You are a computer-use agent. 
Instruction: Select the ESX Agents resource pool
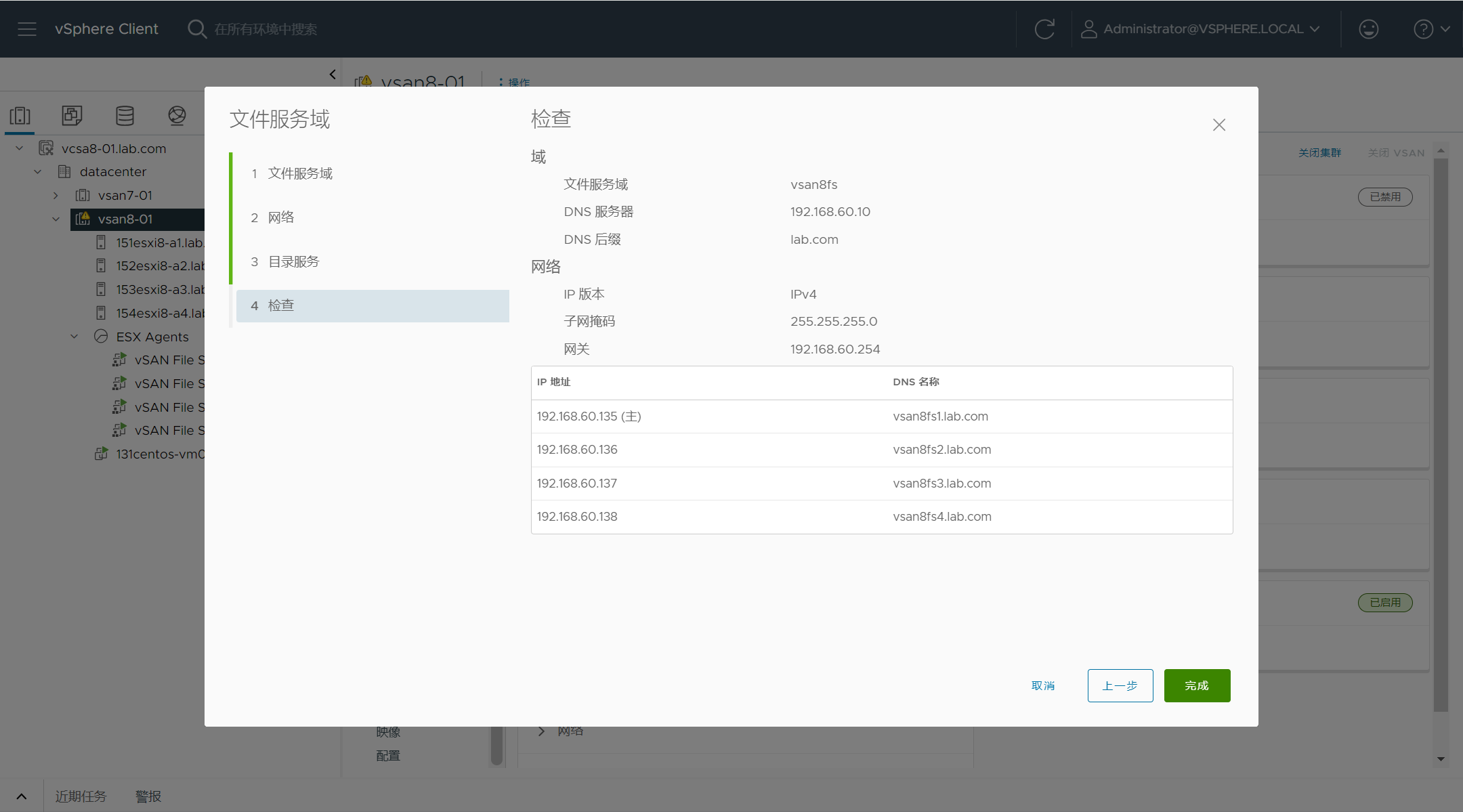click(152, 337)
